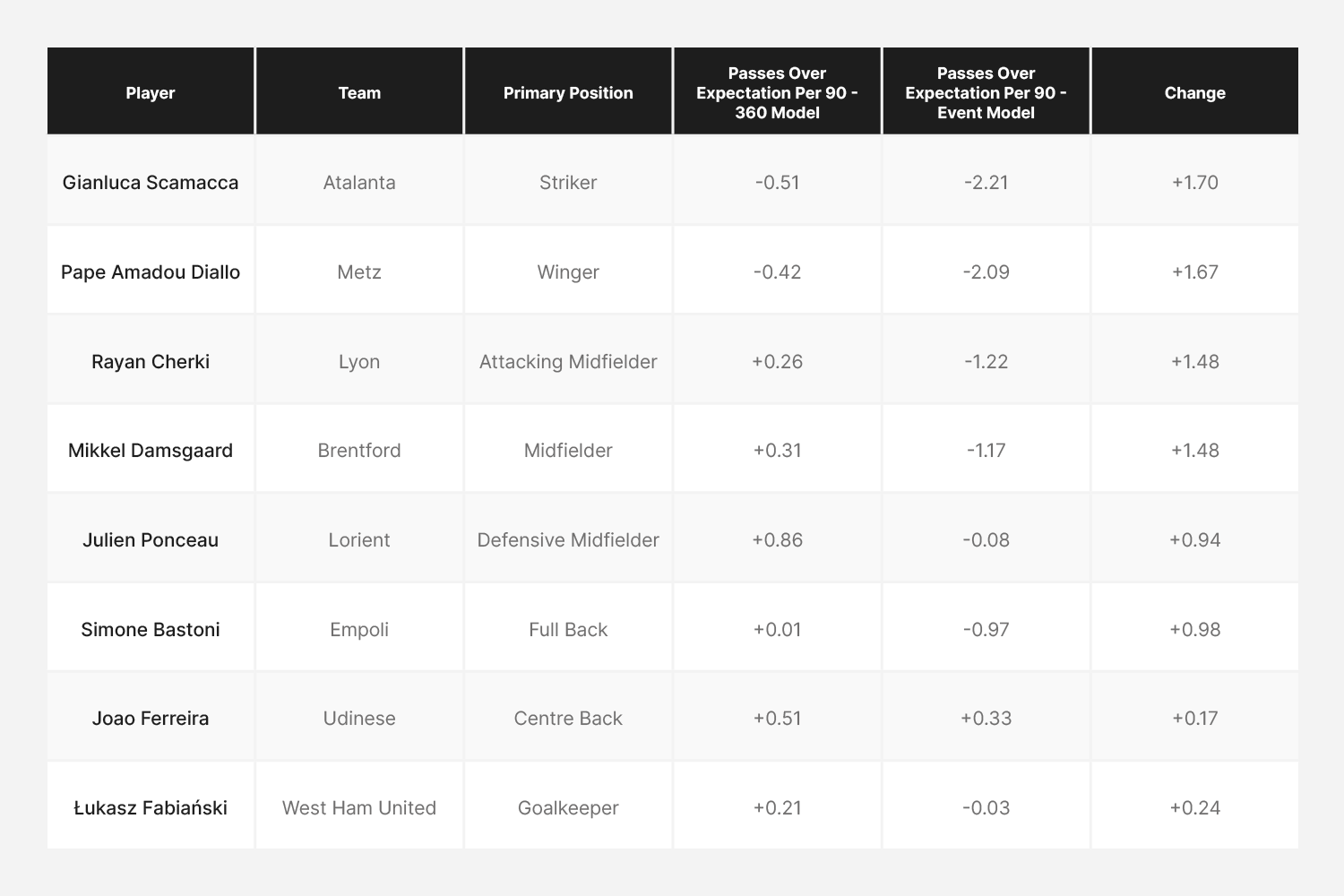Select the Brentford team cell
The height and width of the screenshot is (896, 1344).
[359, 450]
